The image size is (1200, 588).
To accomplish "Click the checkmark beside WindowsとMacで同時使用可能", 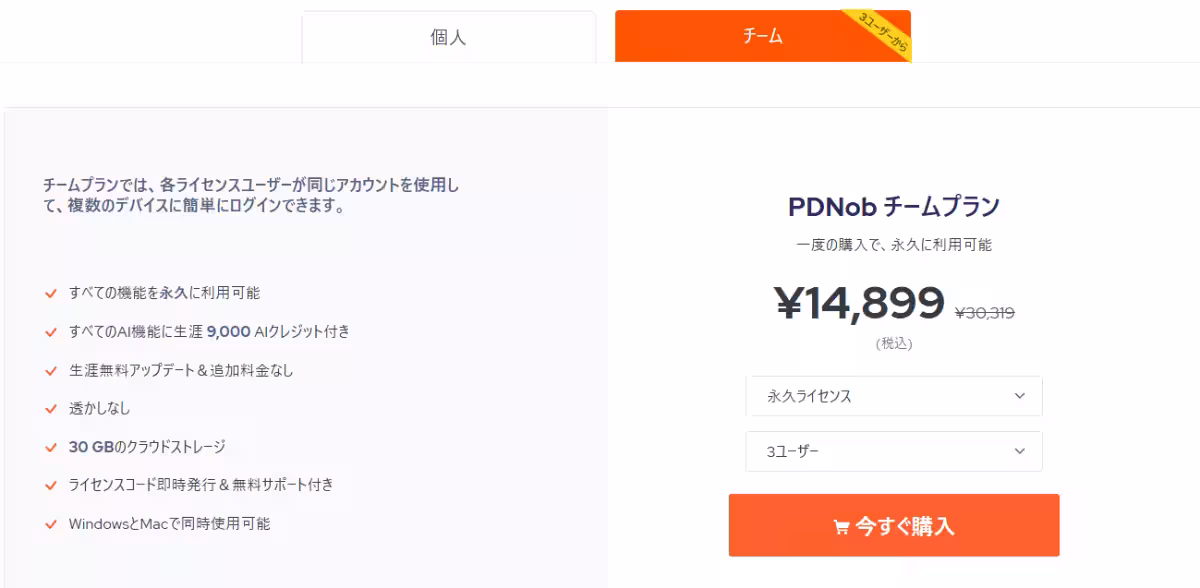I will click(50, 523).
